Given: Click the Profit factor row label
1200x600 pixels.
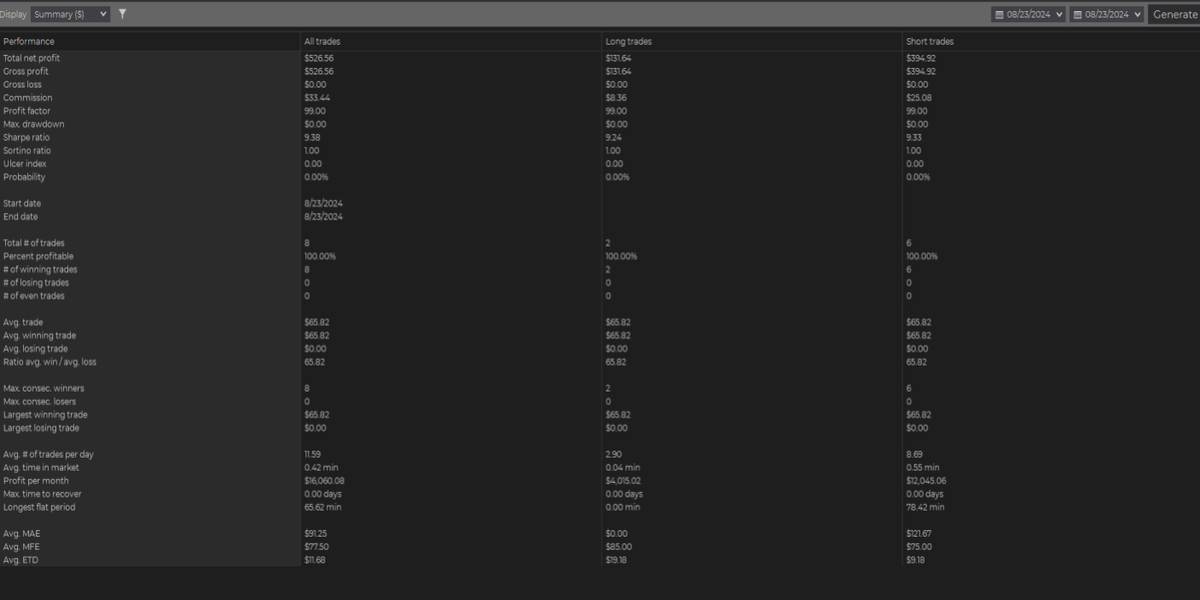Looking at the screenshot, I should [x=27, y=111].
